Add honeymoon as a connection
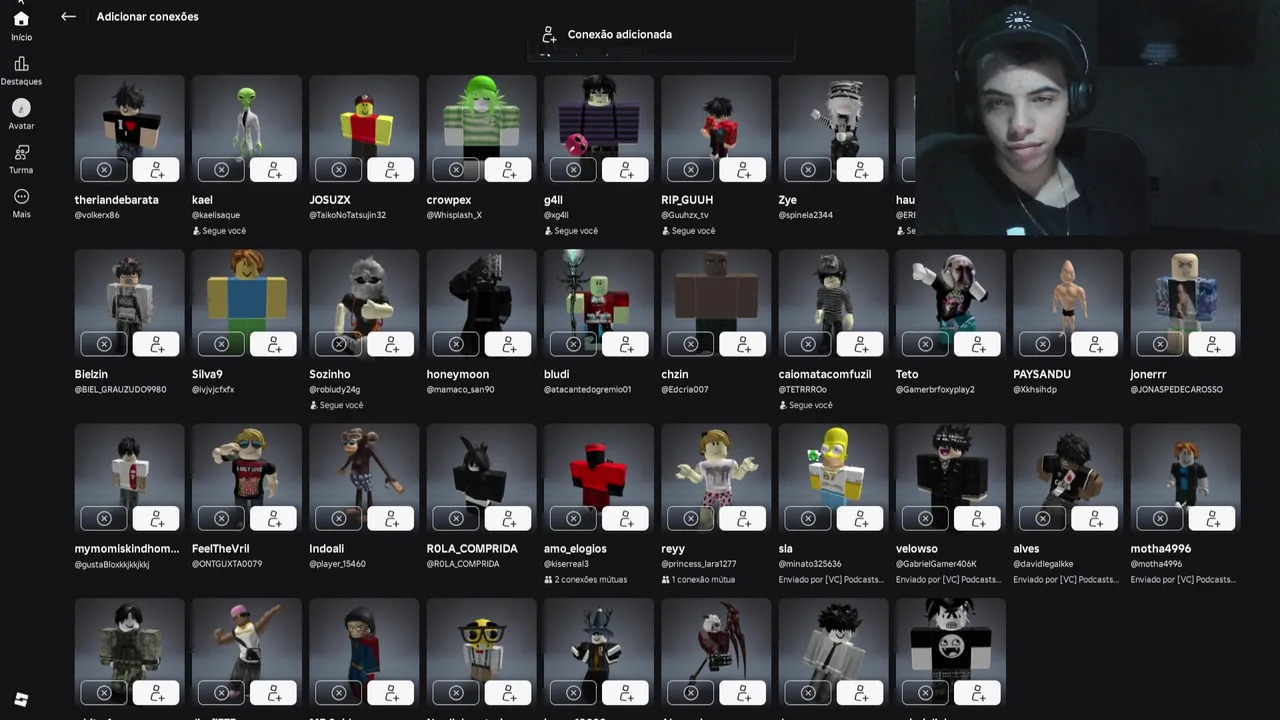1280x720 pixels. (x=508, y=344)
